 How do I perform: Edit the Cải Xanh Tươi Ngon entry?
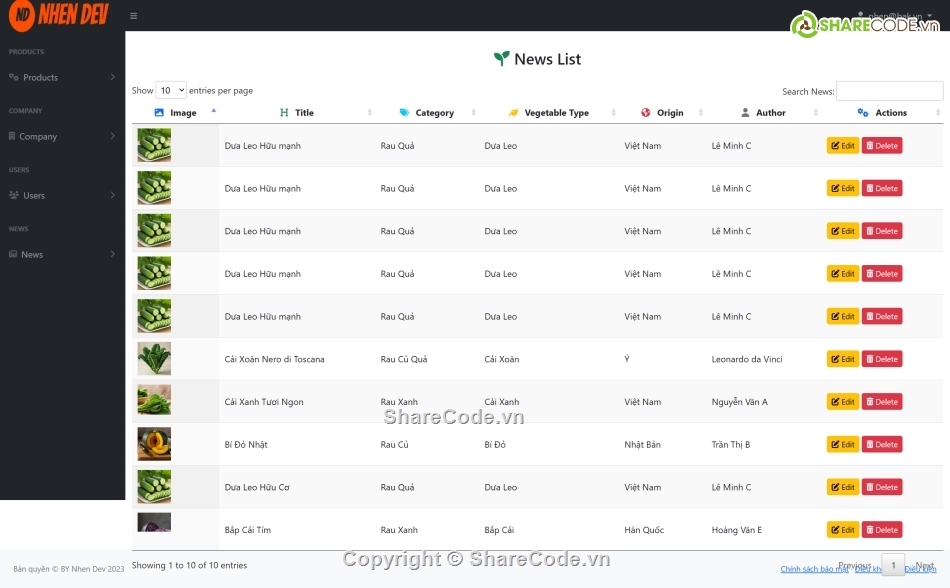tap(843, 401)
